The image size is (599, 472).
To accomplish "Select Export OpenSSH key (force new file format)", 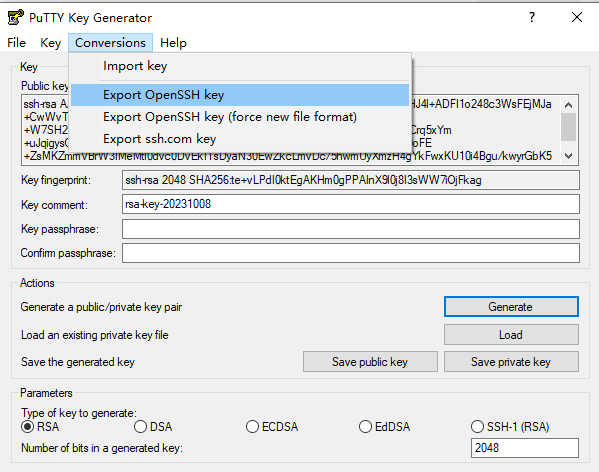I will point(240,117).
